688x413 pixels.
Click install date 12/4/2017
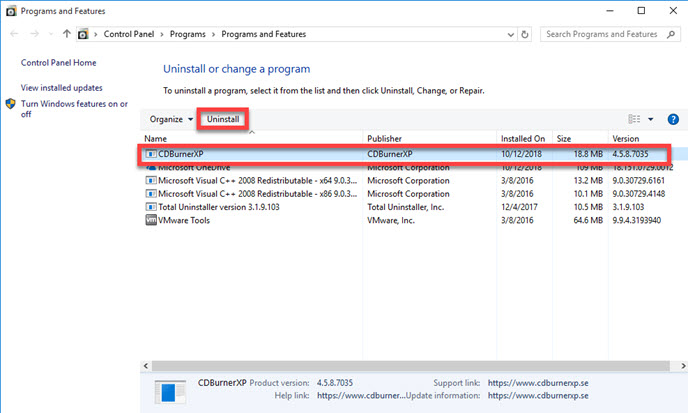(519, 207)
